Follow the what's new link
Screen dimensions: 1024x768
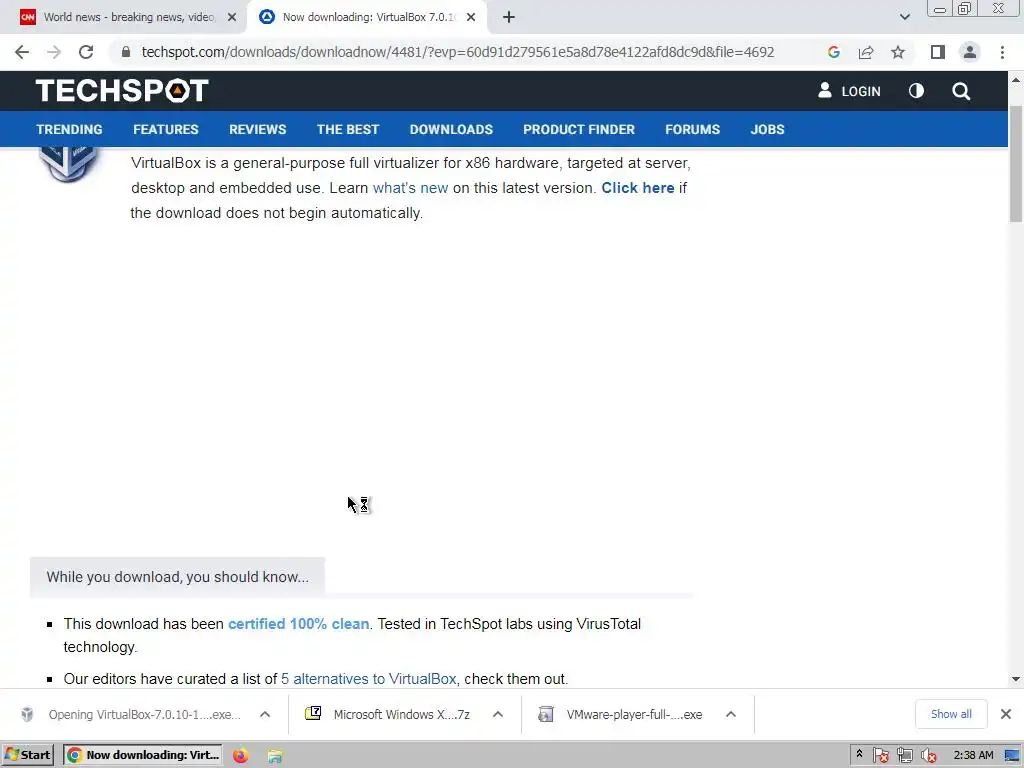pyautogui.click(x=410, y=188)
